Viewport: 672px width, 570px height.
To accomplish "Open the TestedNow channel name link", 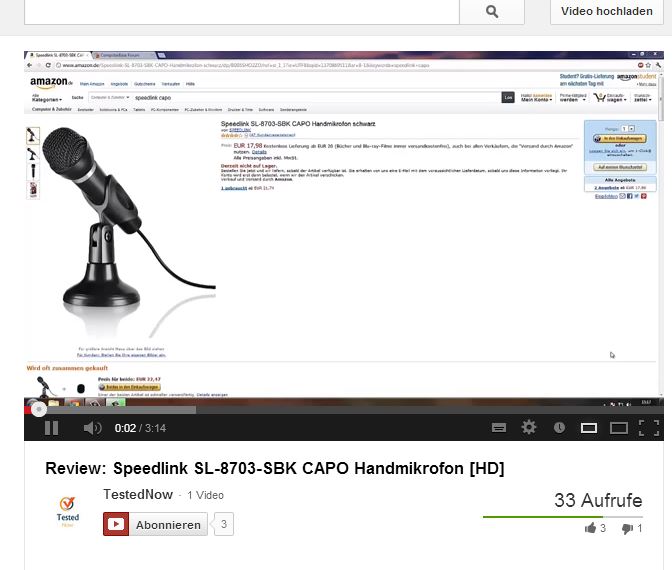I will tap(138, 495).
